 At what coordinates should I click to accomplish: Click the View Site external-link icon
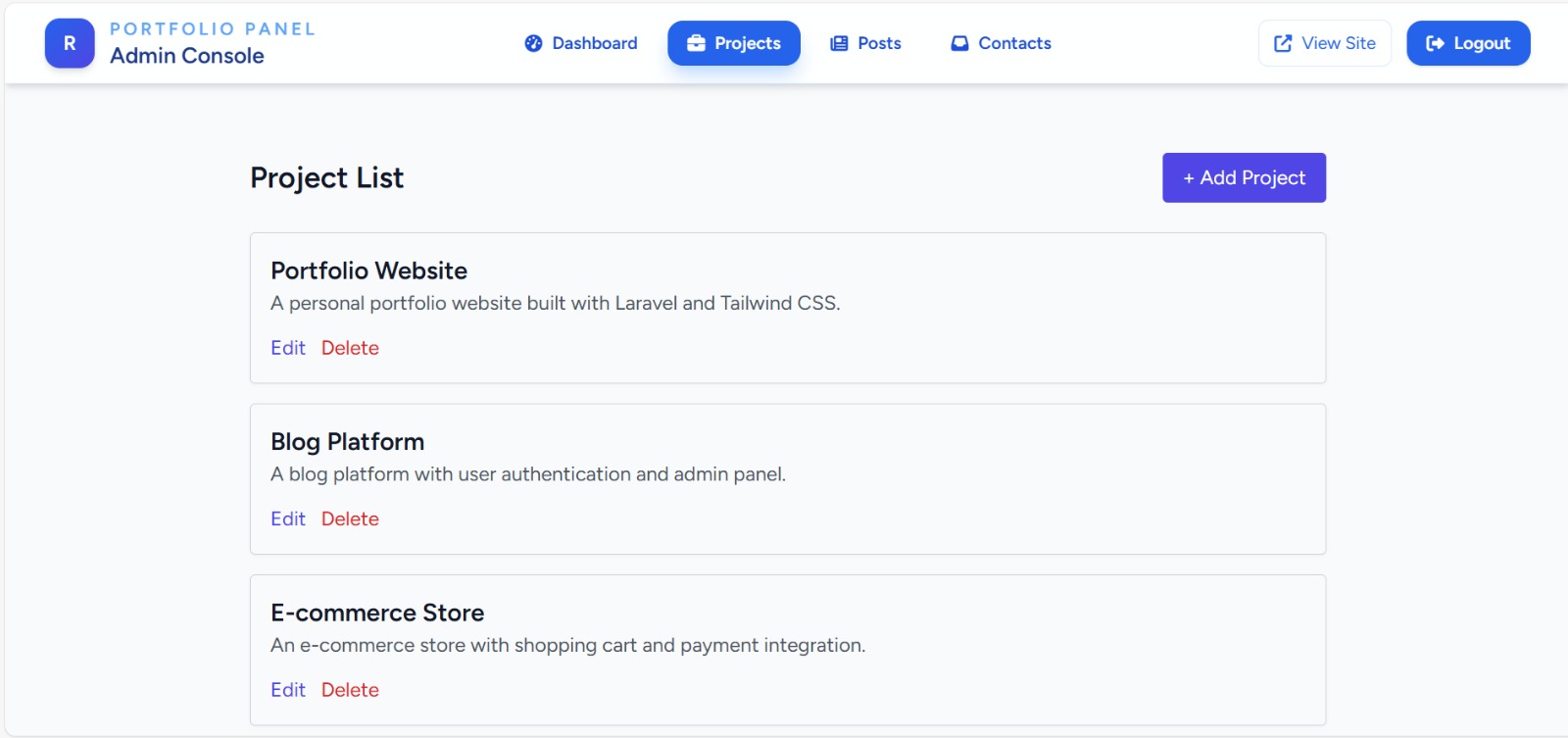(x=1283, y=43)
